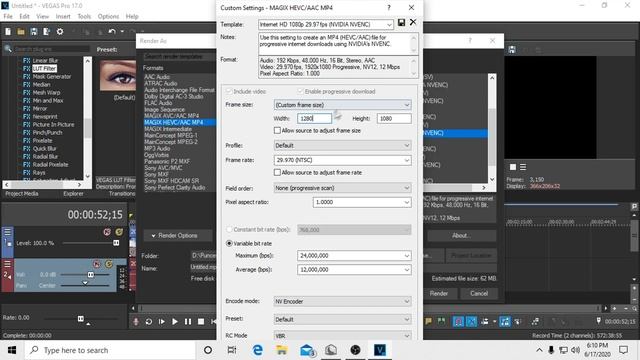The height and width of the screenshot is (360, 640).
Task: Click Cancel in the Render As dialog
Action: [478, 293]
